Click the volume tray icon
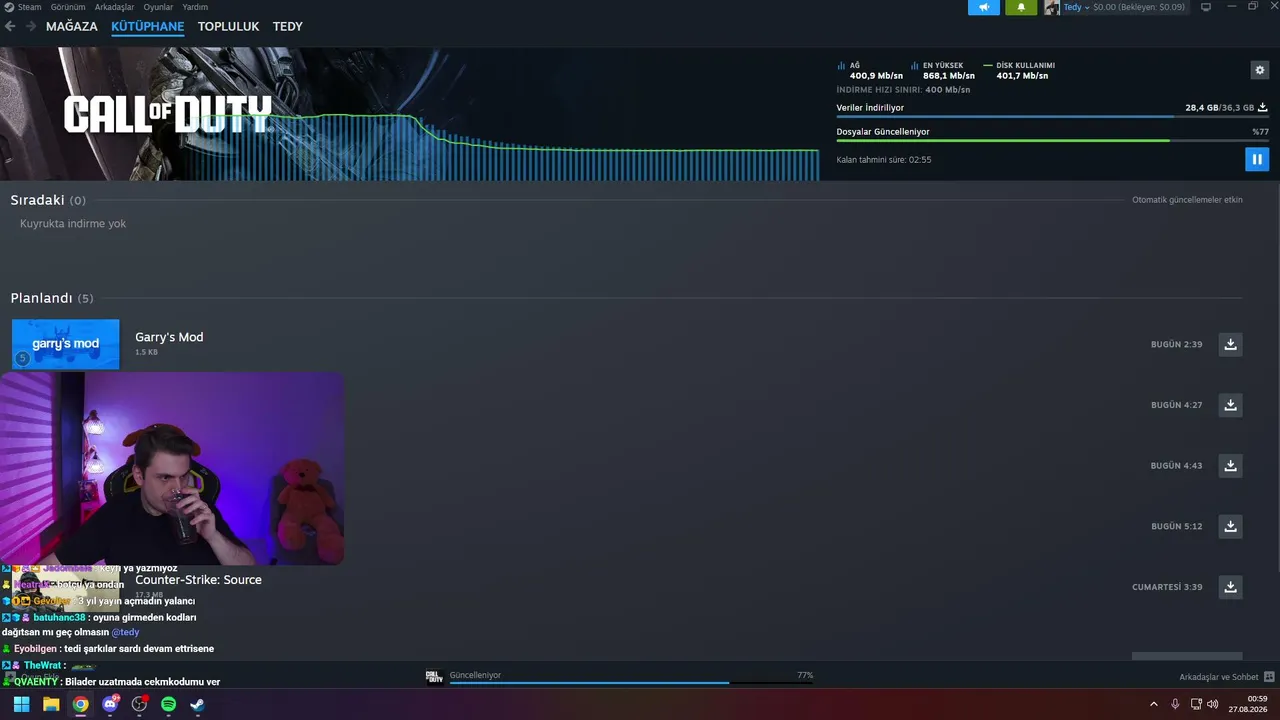Viewport: 1280px width, 720px height. (x=1214, y=704)
